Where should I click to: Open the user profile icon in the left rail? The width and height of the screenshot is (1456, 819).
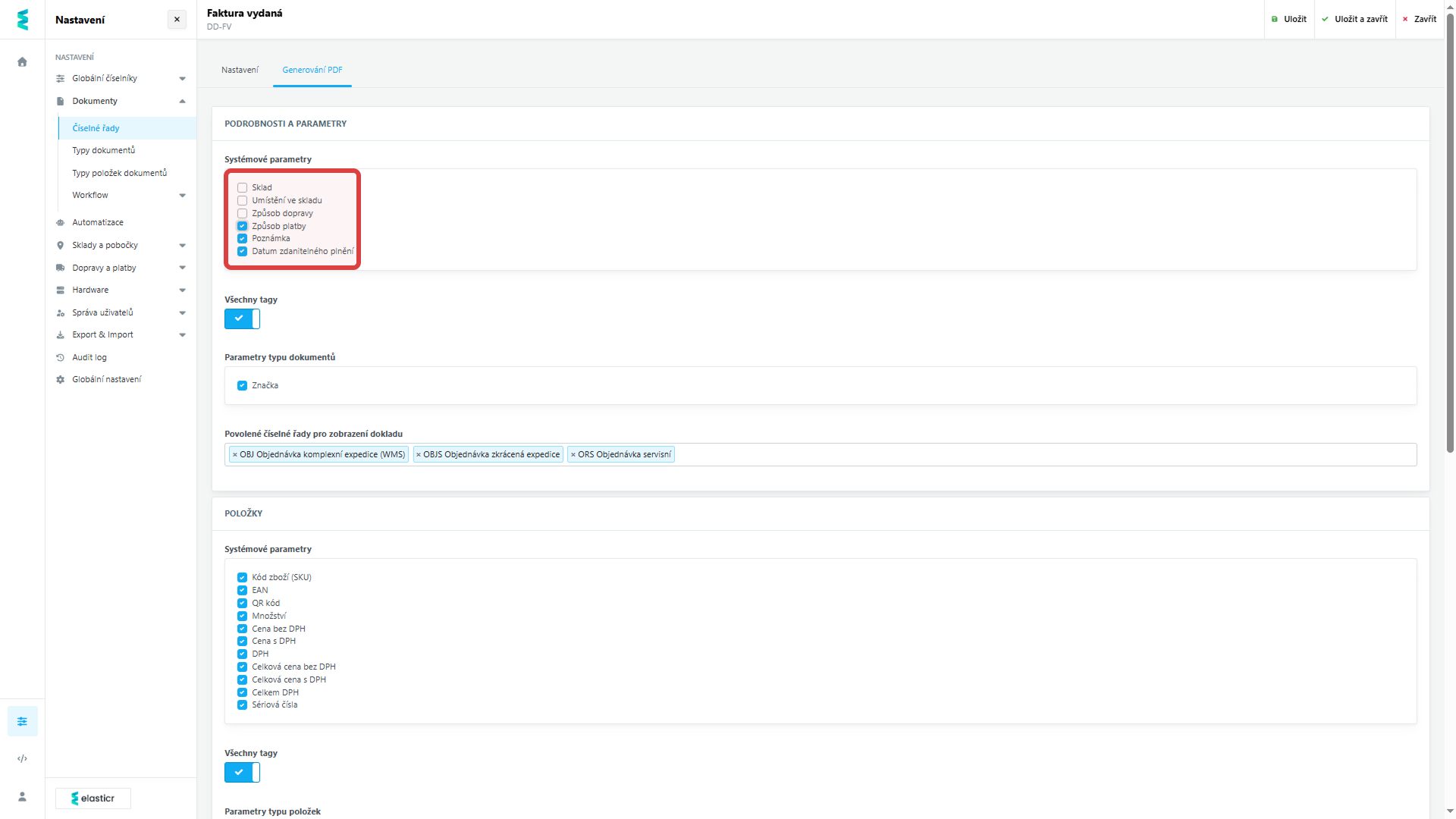click(x=22, y=796)
